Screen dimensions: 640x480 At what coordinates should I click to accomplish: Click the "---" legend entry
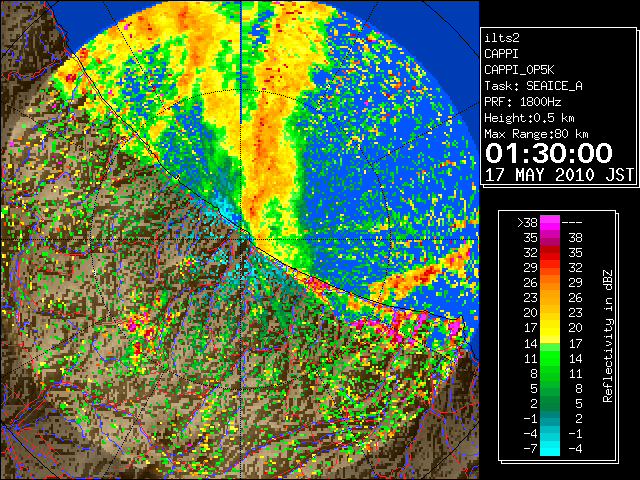pos(572,223)
